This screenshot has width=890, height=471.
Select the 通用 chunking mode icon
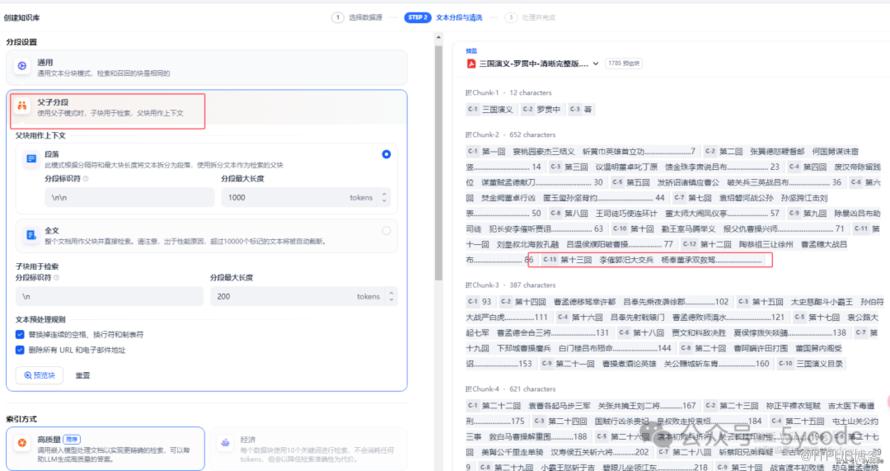point(22,66)
